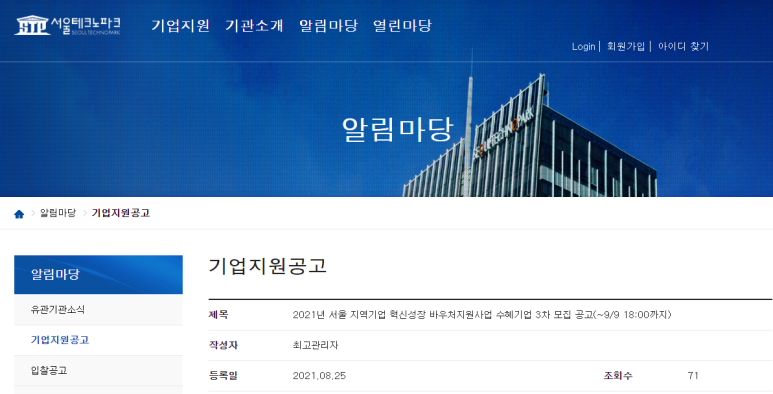Viewport: 773px width, 394px height.
Task: Click the 제목 field label
Action: point(218,315)
